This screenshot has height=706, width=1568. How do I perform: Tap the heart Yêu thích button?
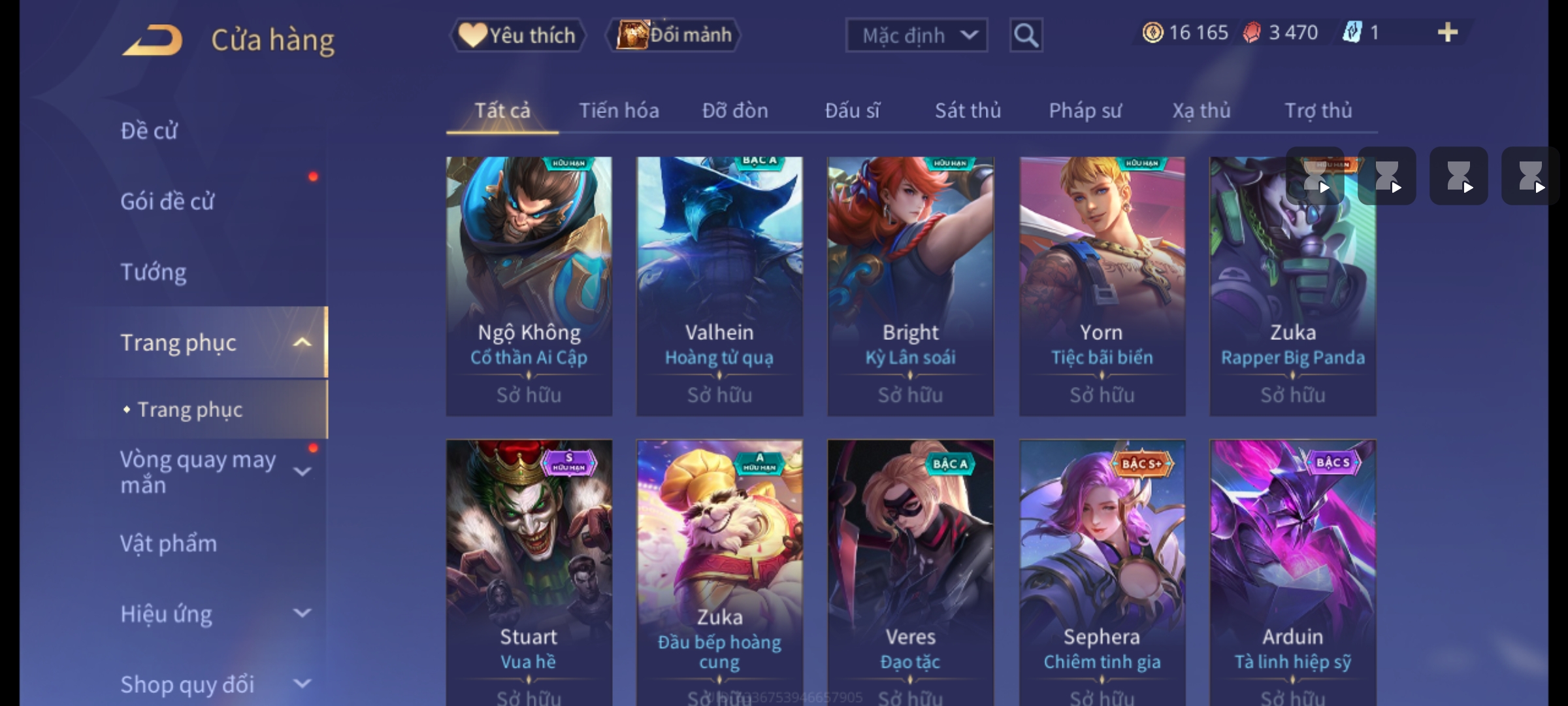point(517,35)
